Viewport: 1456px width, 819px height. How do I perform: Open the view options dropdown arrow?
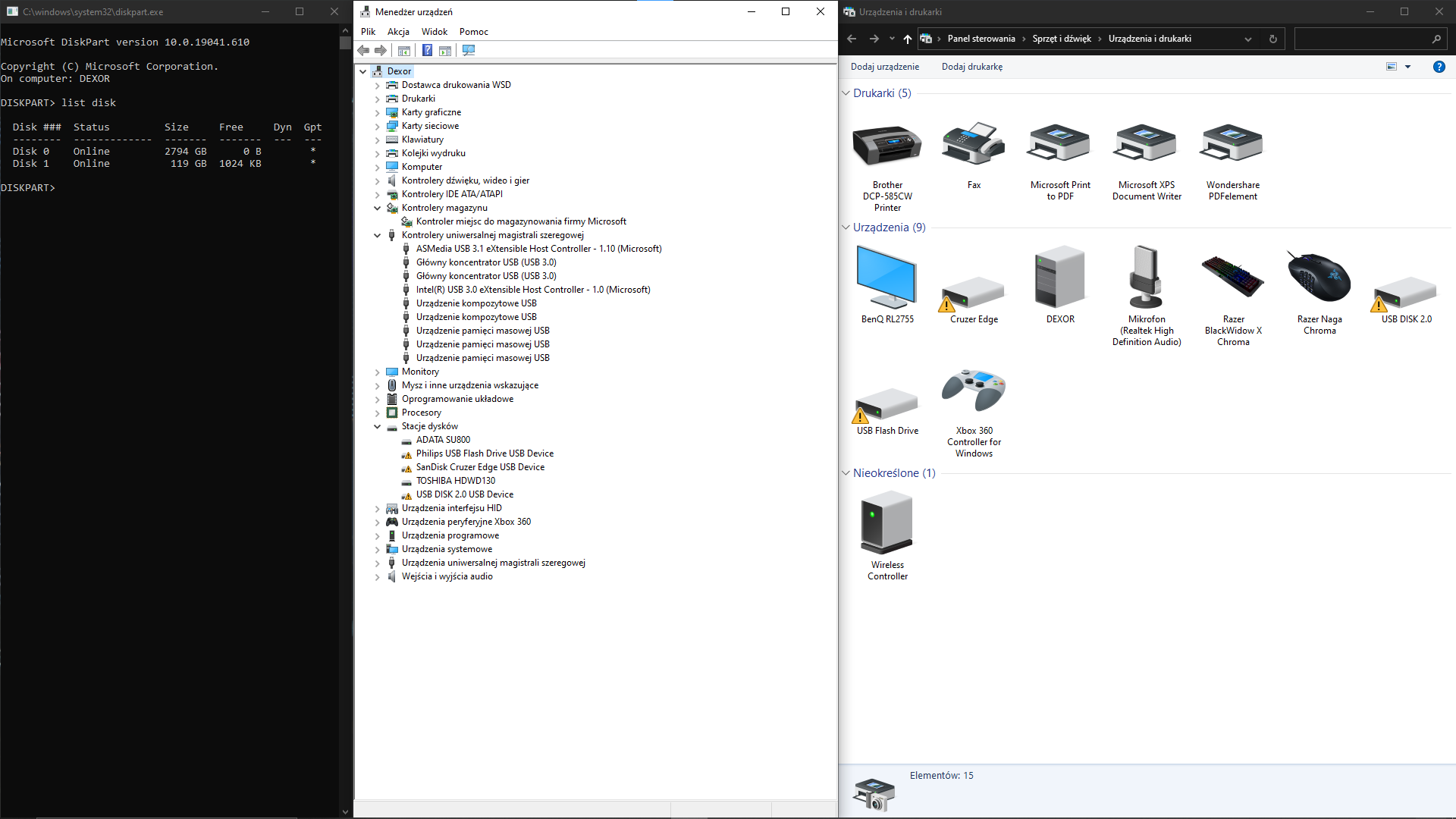[1408, 67]
